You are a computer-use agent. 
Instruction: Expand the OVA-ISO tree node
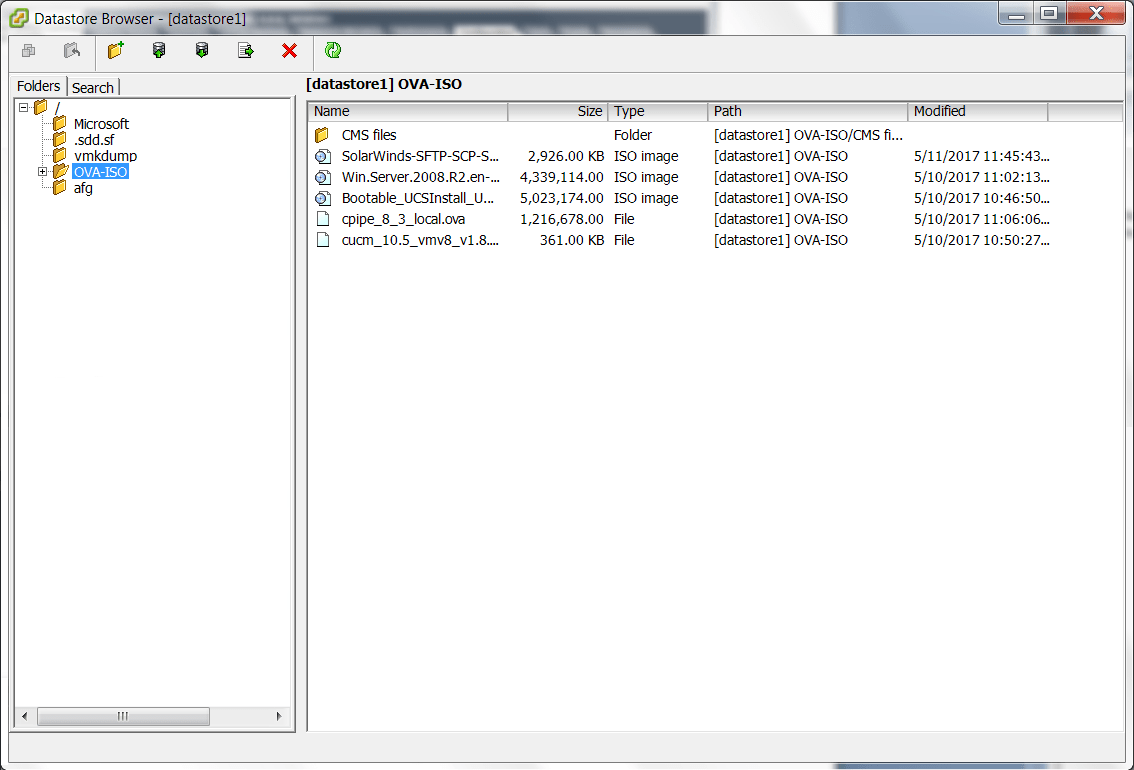coord(43,171)
